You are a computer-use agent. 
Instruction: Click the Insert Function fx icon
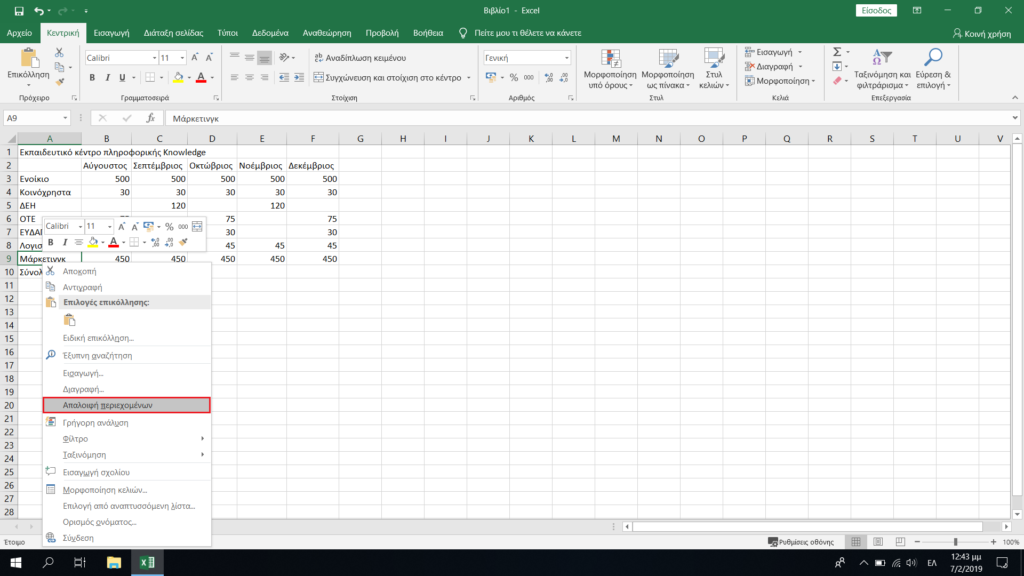(x=150, y=118)
